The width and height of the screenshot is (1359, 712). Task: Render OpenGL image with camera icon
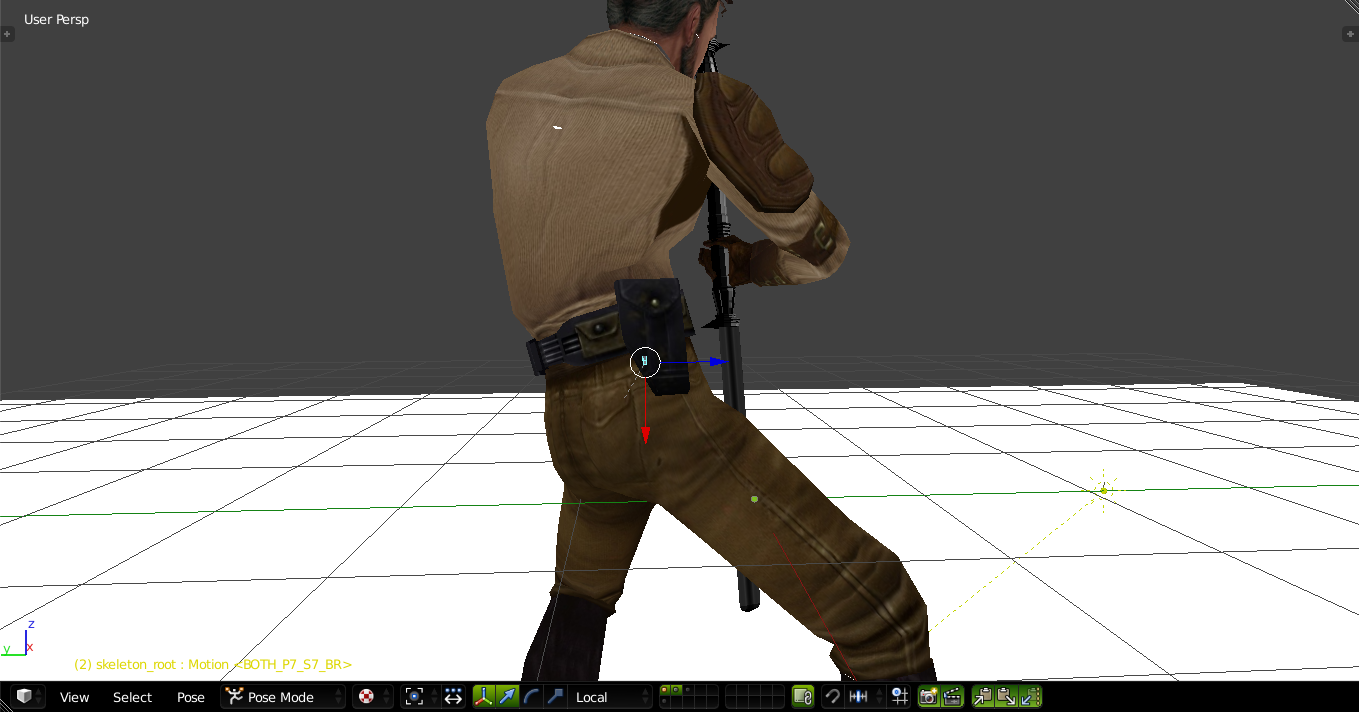(x=929, y=697)
